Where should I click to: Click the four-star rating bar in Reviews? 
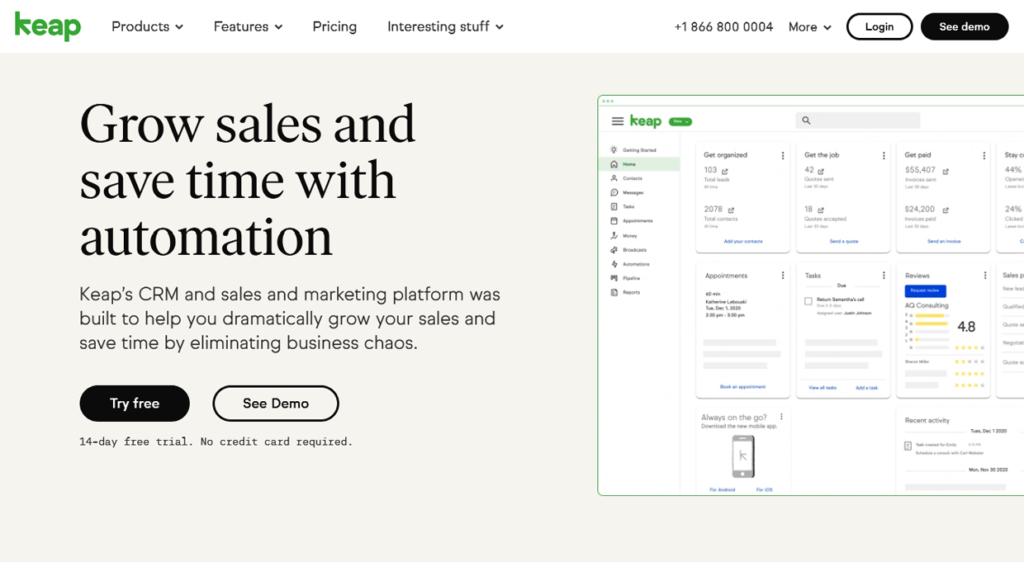(x=931, y=323)
